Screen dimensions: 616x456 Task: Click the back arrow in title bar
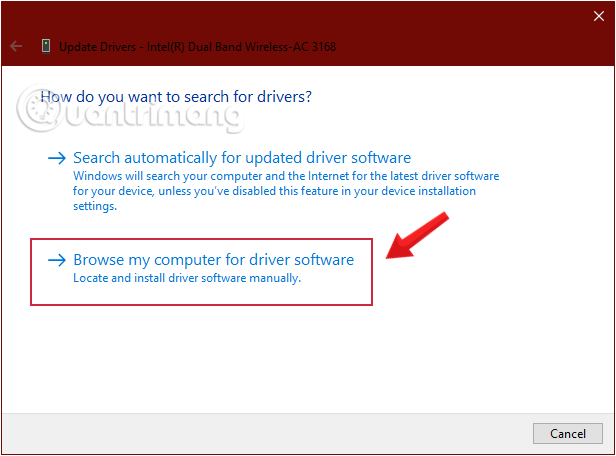pyautogui.click(x=16, y=46)
